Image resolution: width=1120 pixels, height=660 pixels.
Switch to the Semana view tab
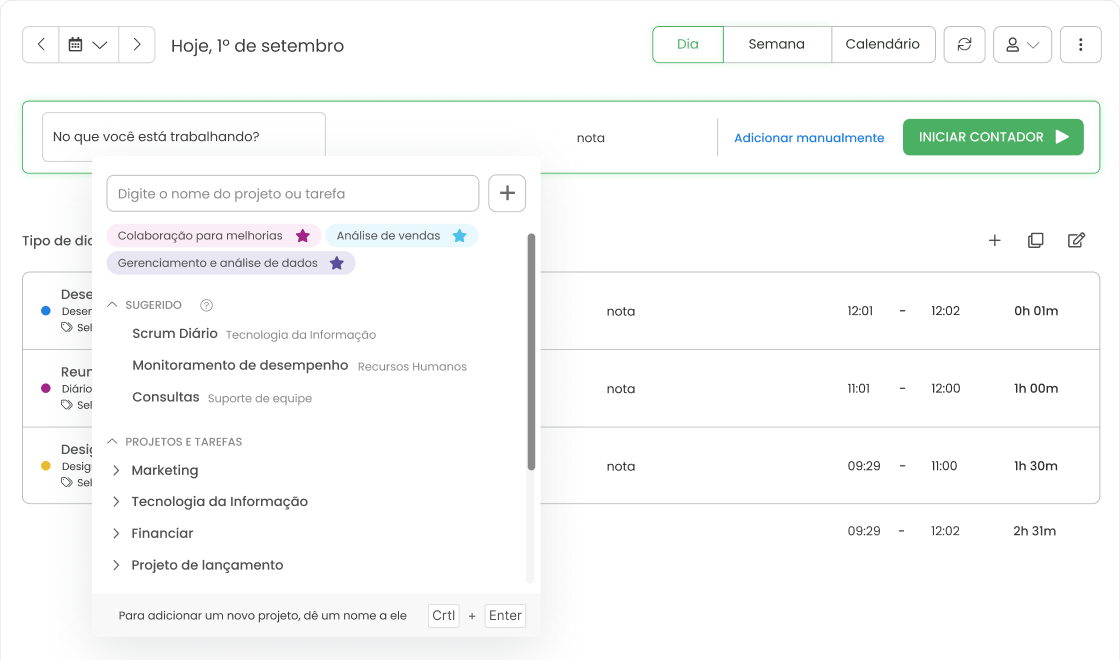click(776, 45)
